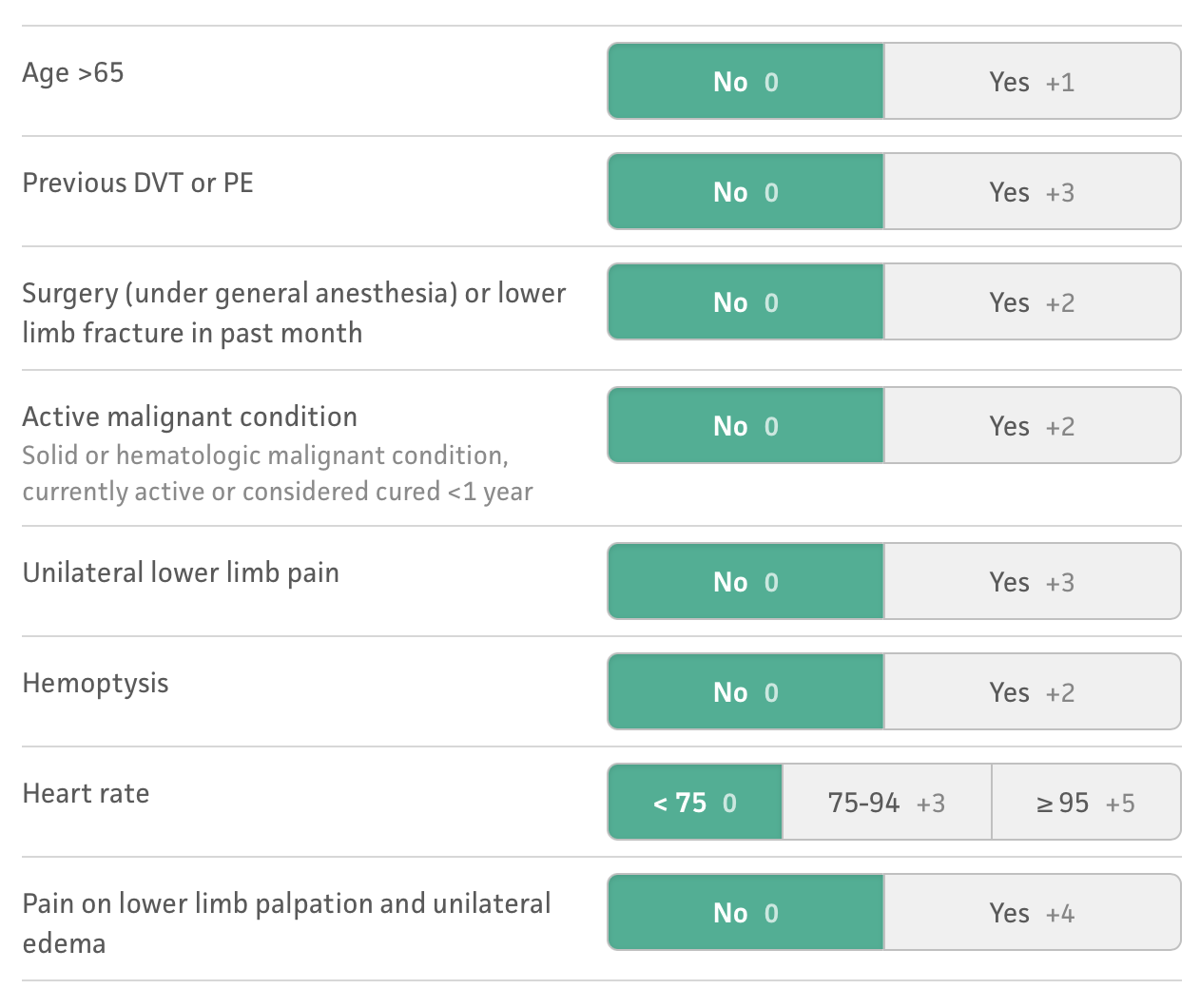Set Hemoptysis to No
The width and height of the screenshot is (1200, 1008).
746,692
